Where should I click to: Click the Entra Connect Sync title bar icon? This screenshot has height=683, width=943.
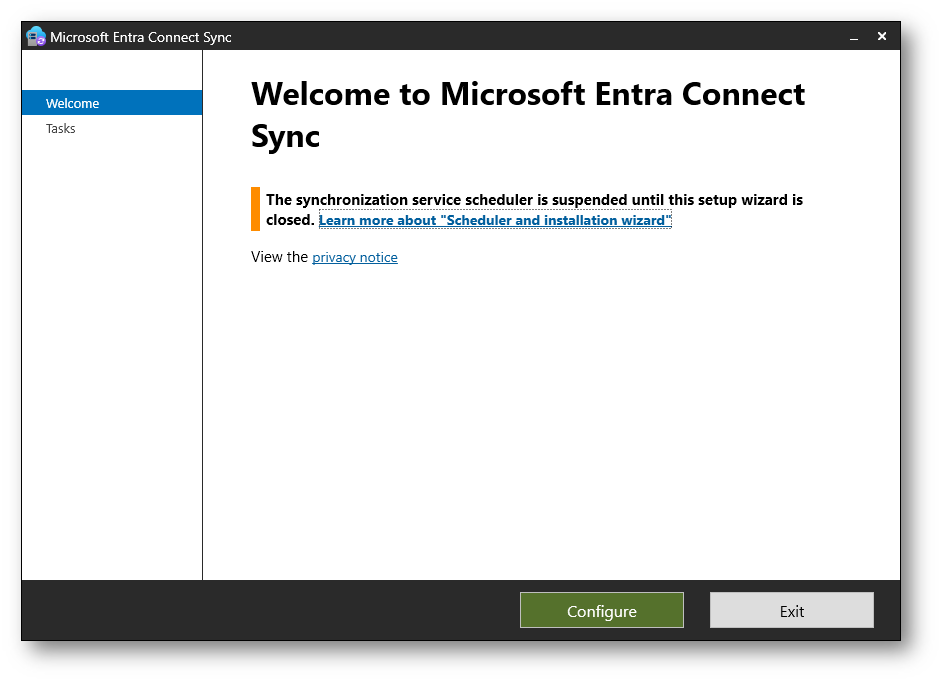pos(36,37)
